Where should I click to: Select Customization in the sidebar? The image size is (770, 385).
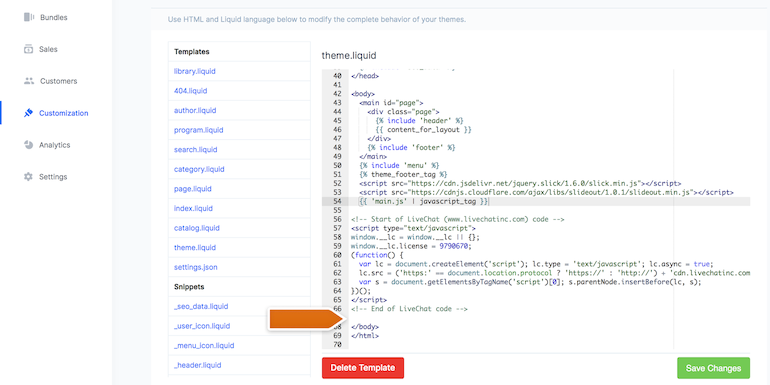click(64, 113)
